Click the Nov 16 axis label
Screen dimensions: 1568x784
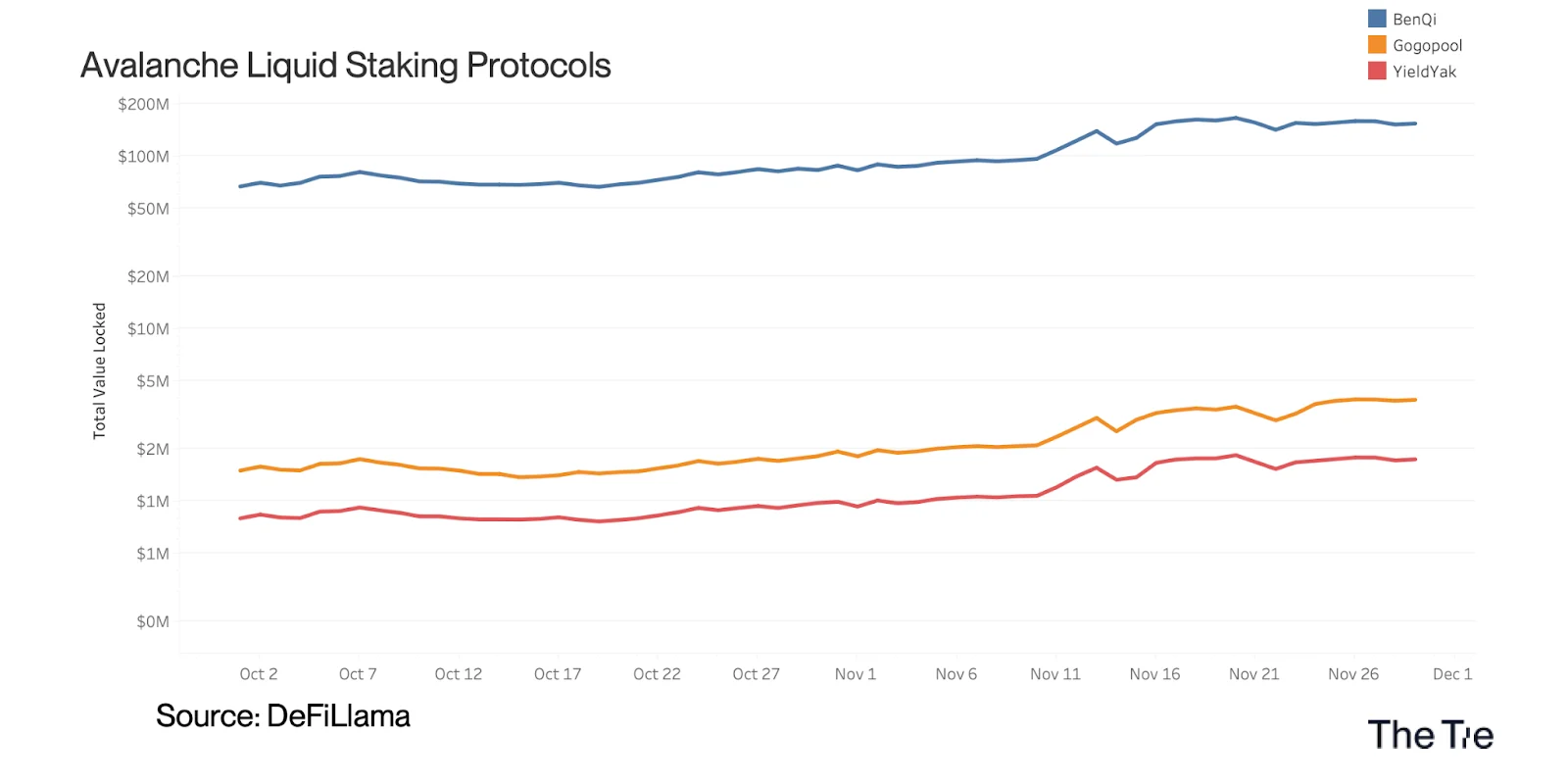1154,674
